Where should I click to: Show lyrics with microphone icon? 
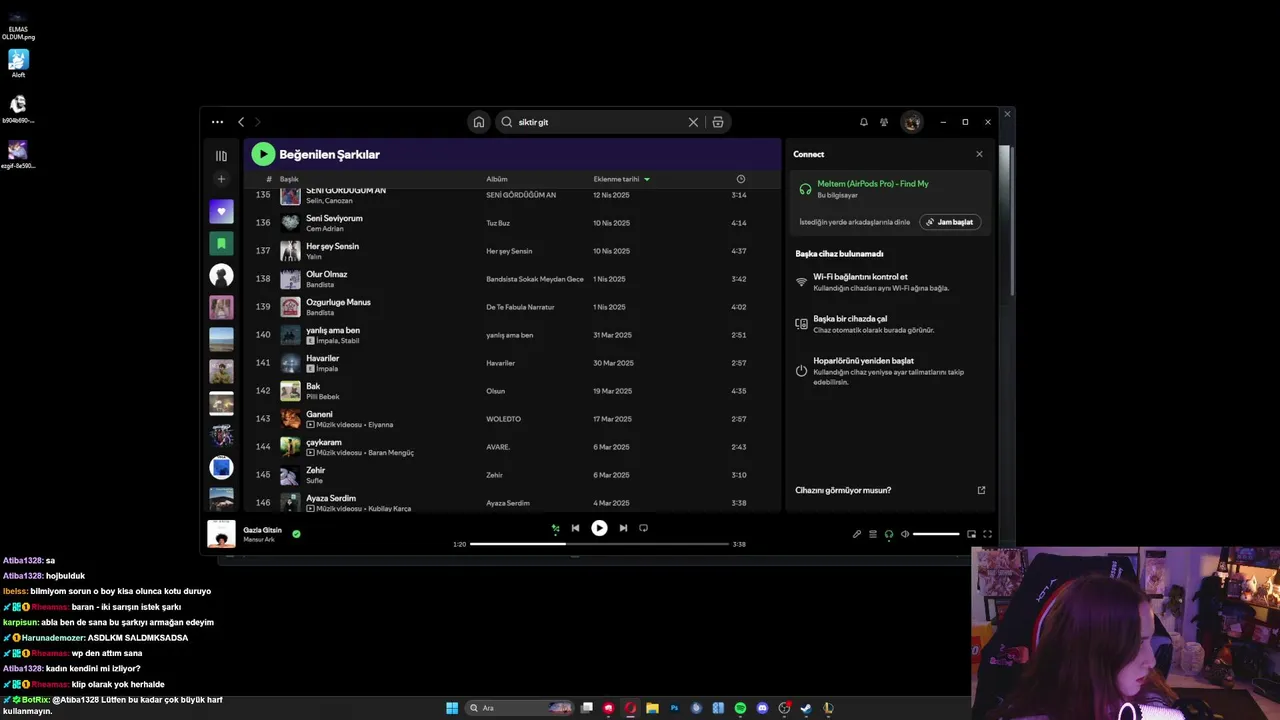click(x=857, y=534)
